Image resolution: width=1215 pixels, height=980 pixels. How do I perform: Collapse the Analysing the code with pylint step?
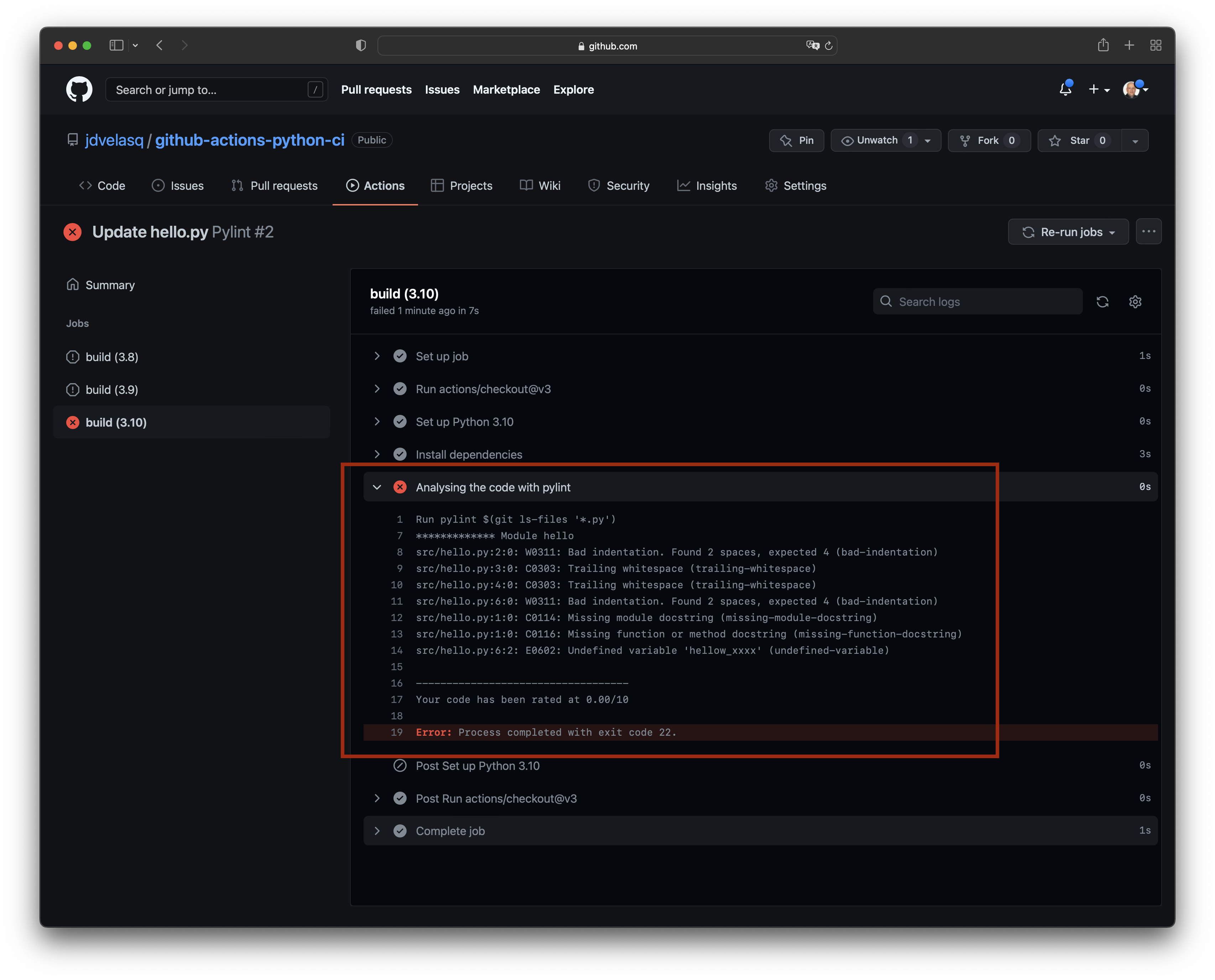coord(377,487)
